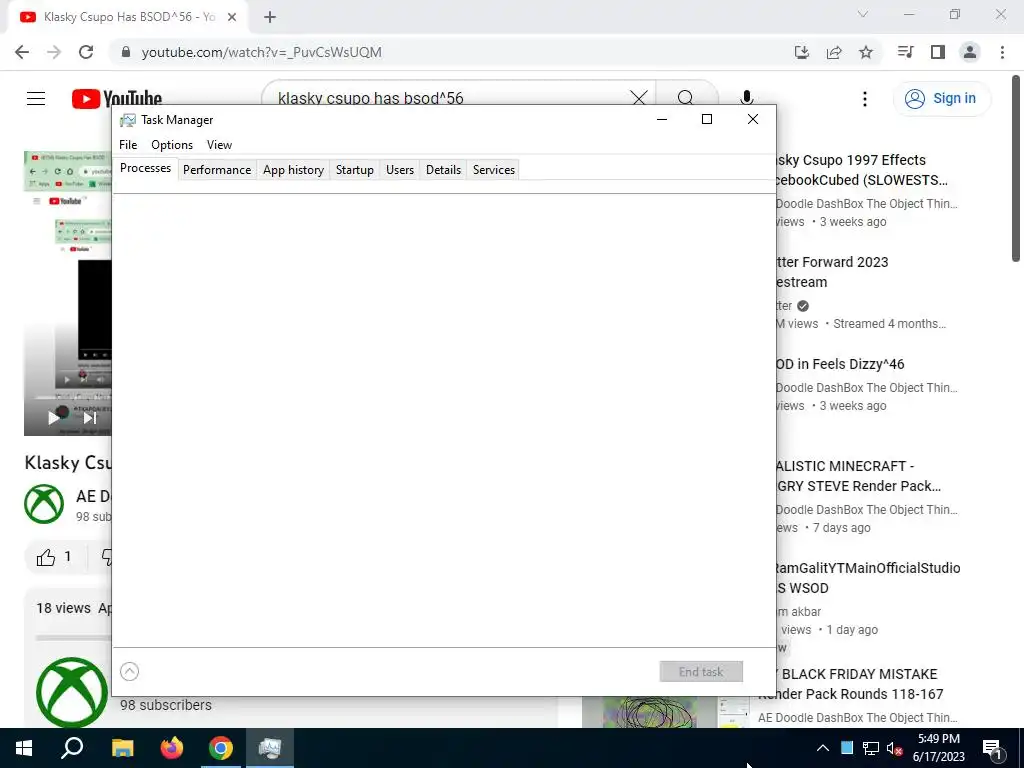Image resolution: width=1024 pixels, height=768 pixels.
Task: Click the YouTube Sign in button
Action: [x=941, y=99]
